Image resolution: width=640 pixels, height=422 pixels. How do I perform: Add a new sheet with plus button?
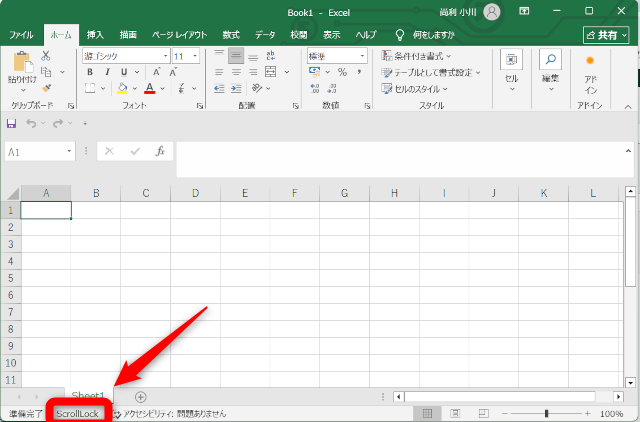pyautogui.click(x=140, y=397)
